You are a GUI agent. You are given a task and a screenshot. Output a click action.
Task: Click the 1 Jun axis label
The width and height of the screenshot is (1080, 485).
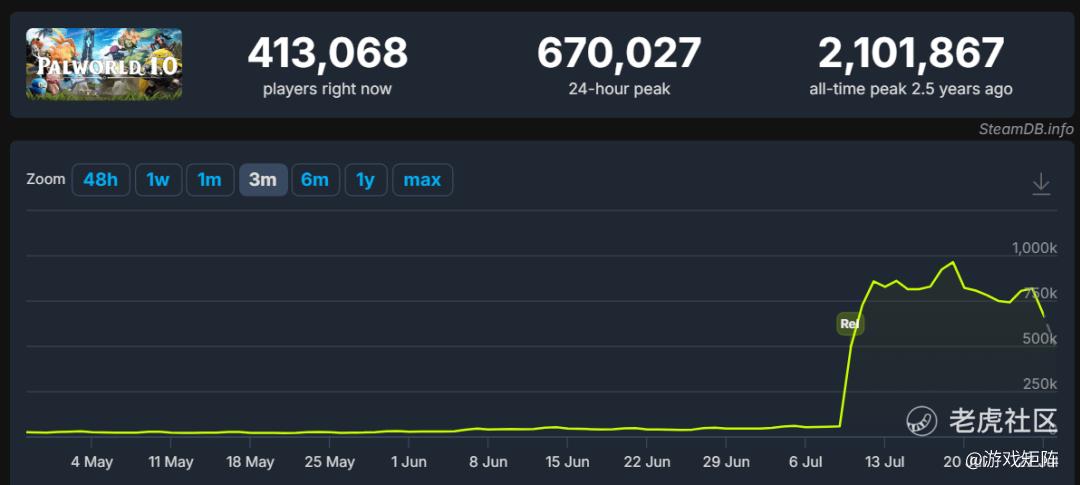click(x=408, y=462)
